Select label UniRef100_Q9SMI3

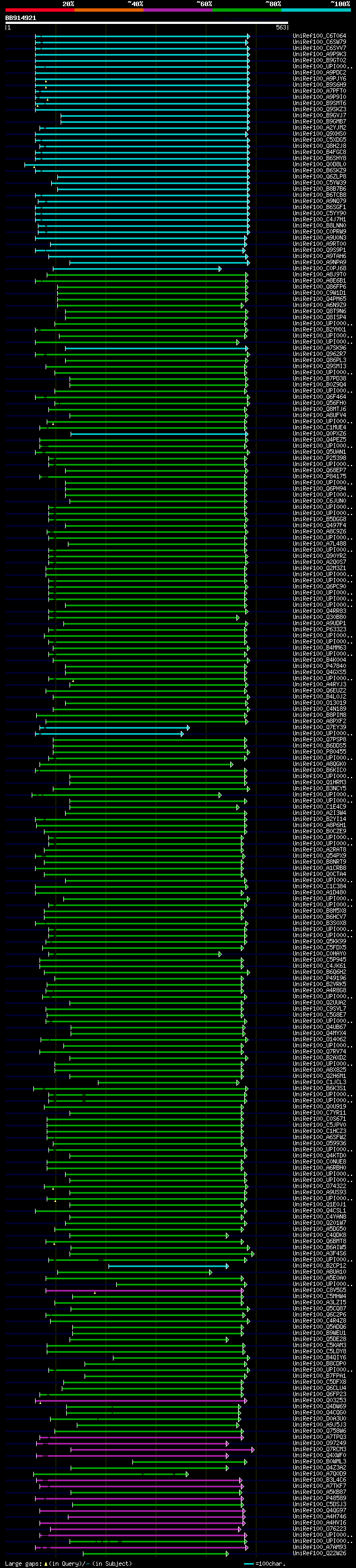click(x=319, y=367)
